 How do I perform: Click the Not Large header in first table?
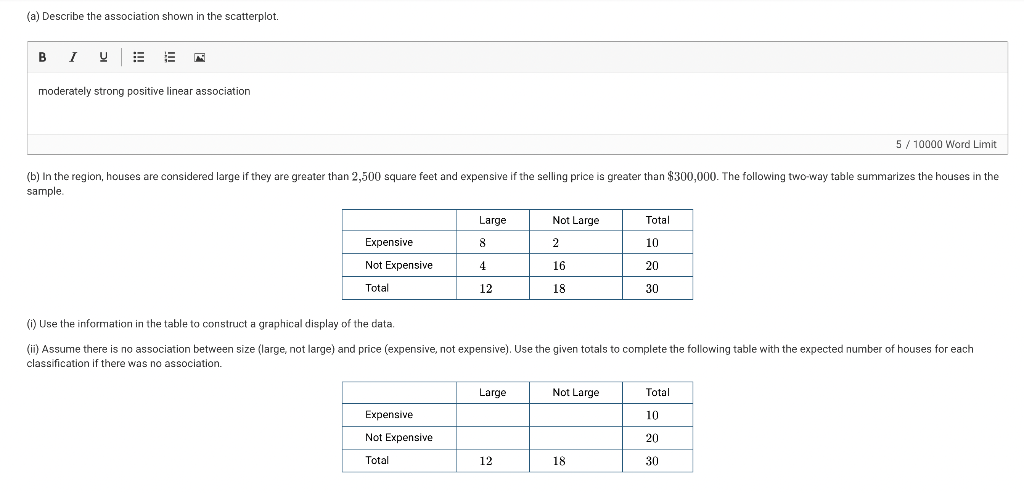(x=575, y=221)
